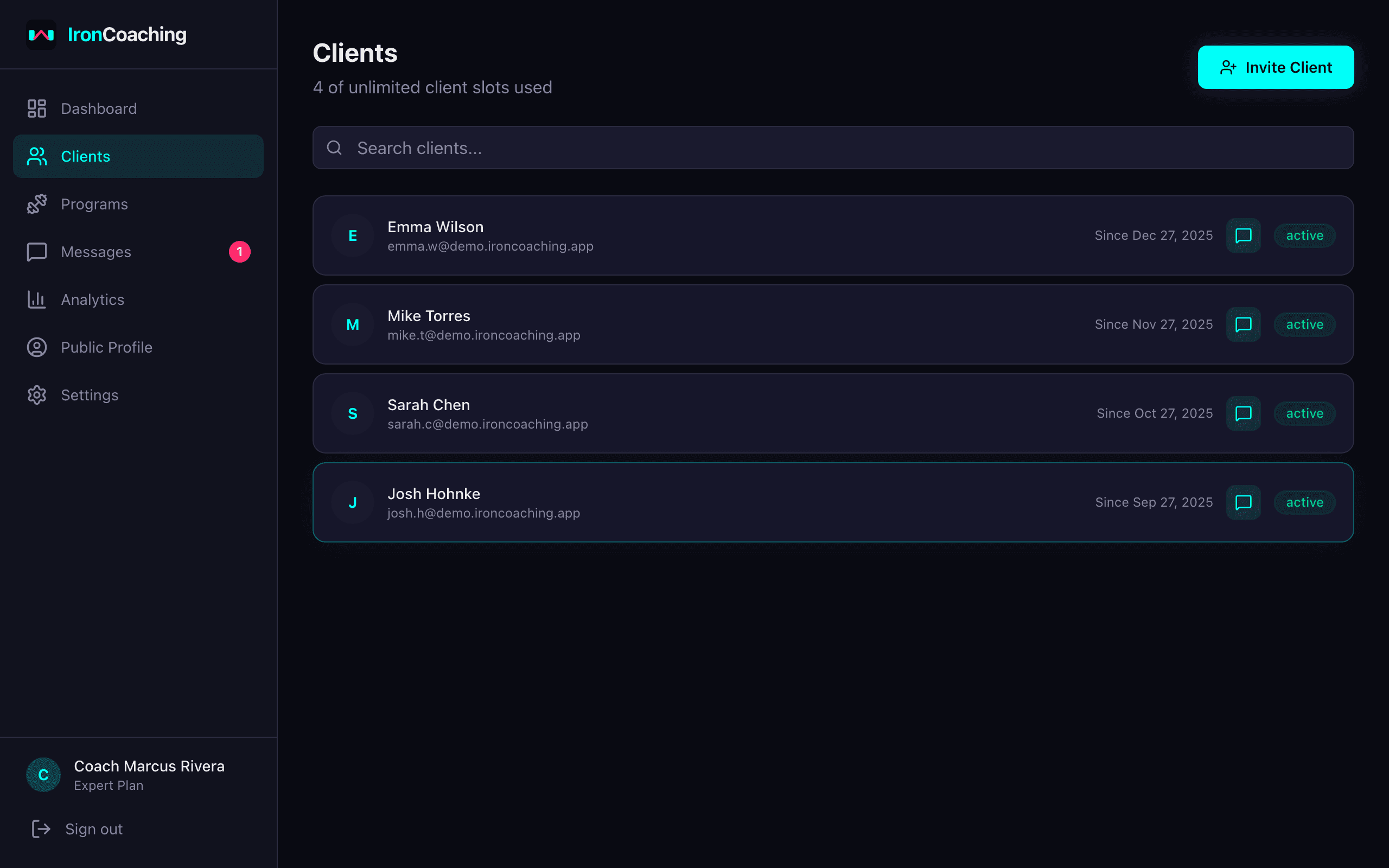Screen dimensions: 1389x868
Task: Open the Settings gear icon
Action: (x=37, y=394)
